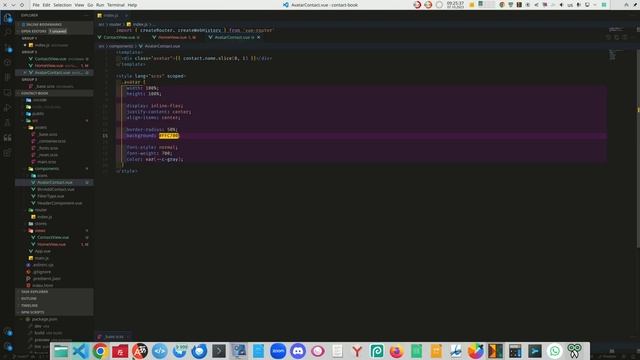Viewport: 640px width, 360px height.
Task: Open the Selection menu
Action: pos(62,5)
